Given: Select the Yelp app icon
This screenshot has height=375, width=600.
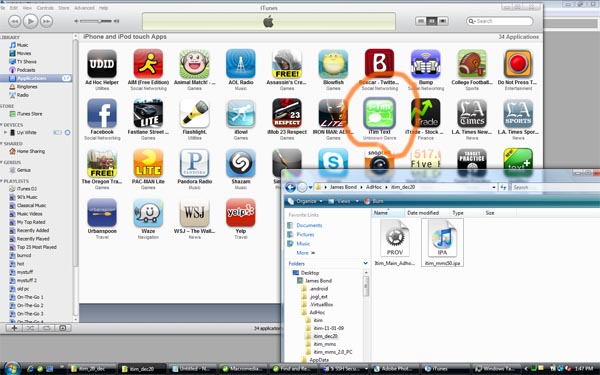Looking at the screenshot, I should 241,213.
